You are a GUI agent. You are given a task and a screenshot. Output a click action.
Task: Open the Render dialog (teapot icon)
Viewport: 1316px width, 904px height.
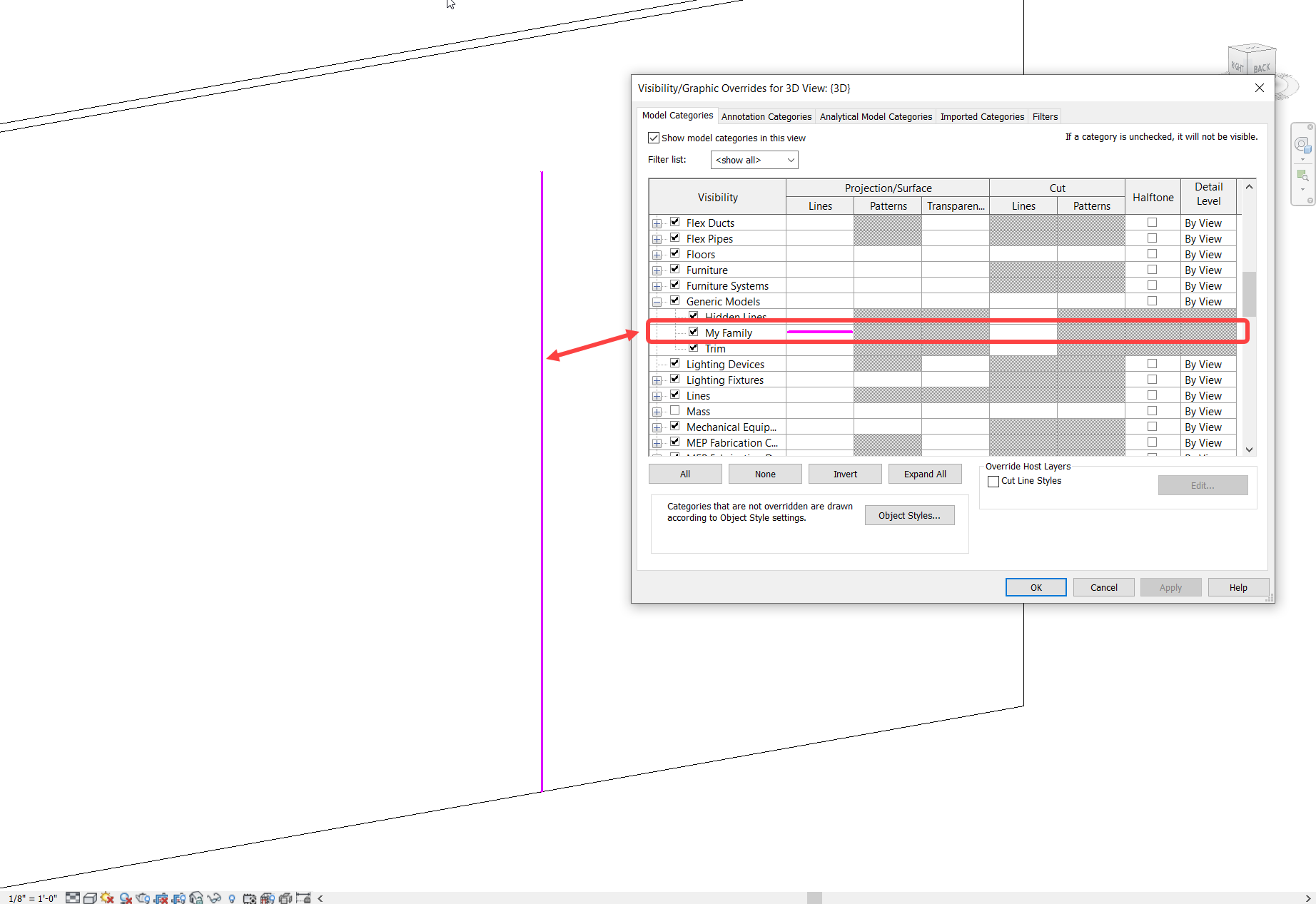click(143, 898)
